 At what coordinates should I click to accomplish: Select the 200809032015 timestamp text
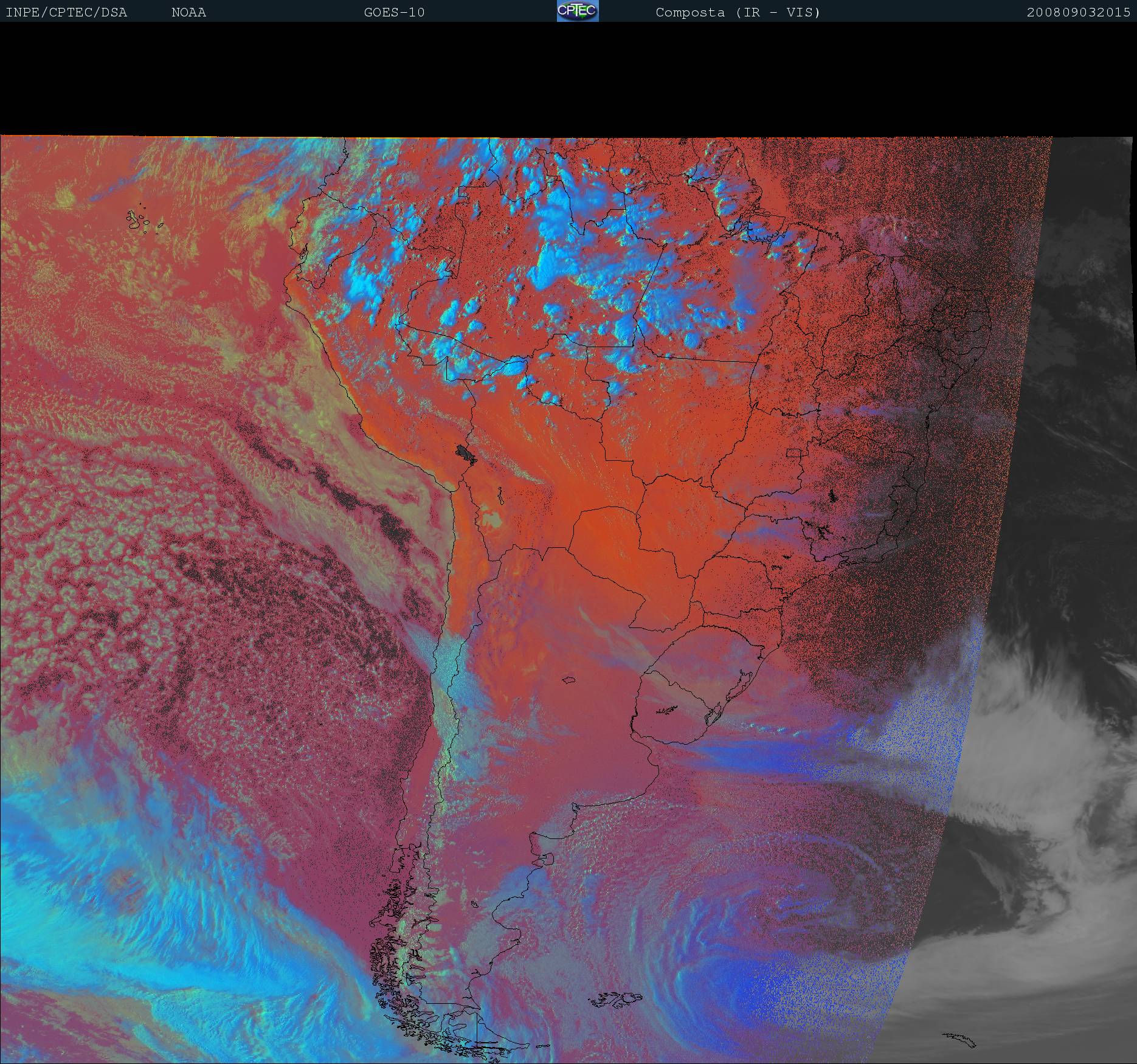(x=1078, y=12)
